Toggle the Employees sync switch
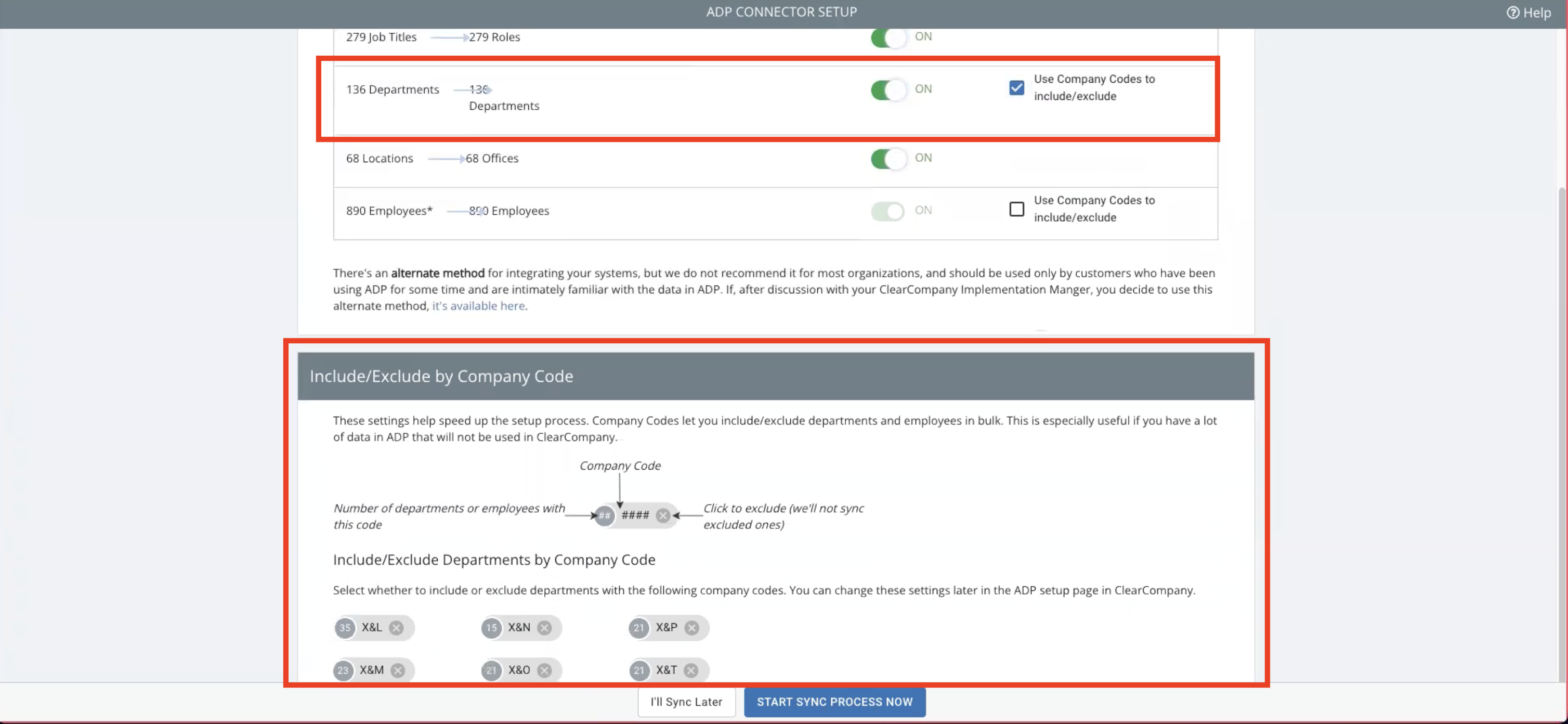 pos(888,211)
